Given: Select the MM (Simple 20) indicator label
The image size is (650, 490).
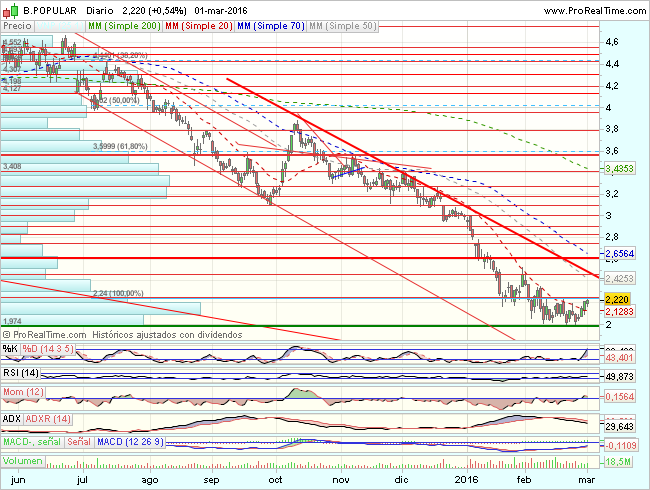Looking at the screenshot, I should 199,26.
